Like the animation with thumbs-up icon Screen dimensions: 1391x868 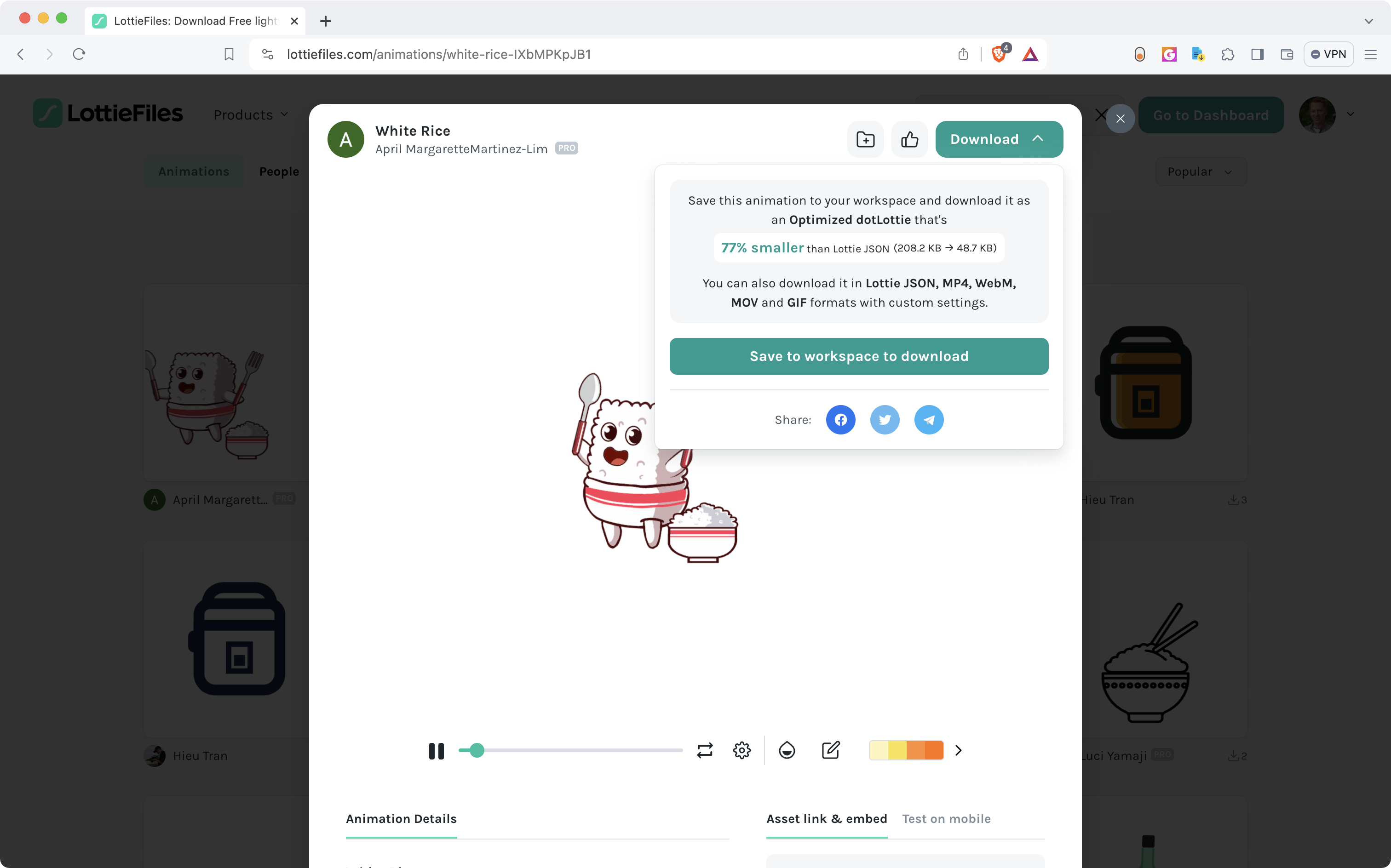pyautogui.click(x=909, y=139)
